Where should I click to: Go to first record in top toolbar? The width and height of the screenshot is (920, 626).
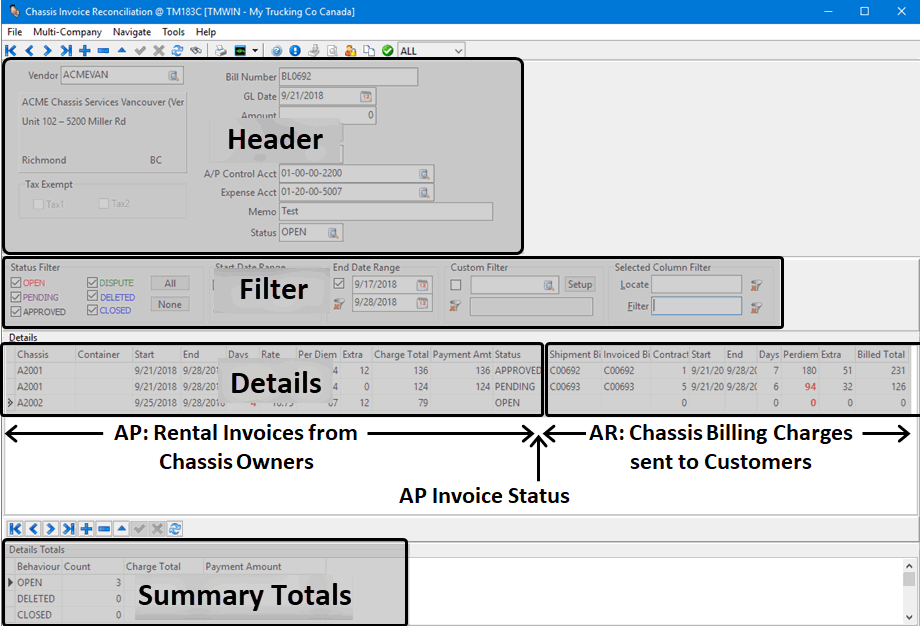(11, 50)
